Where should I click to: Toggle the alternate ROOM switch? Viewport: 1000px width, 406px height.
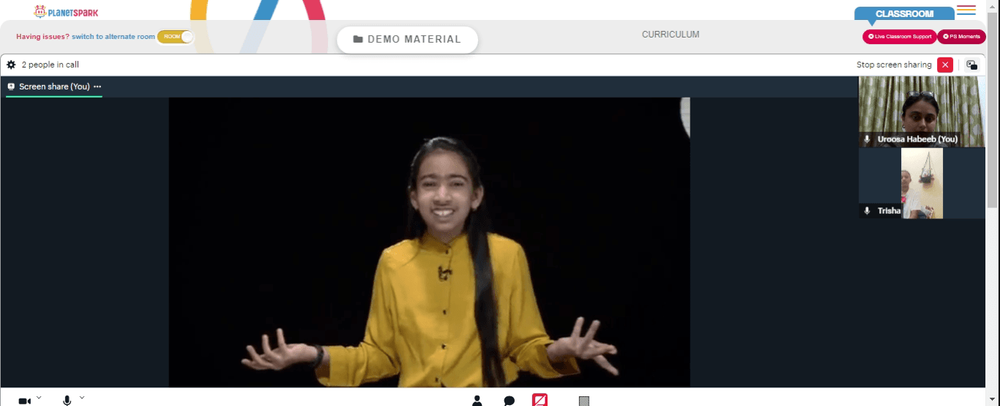pos(175,36)
